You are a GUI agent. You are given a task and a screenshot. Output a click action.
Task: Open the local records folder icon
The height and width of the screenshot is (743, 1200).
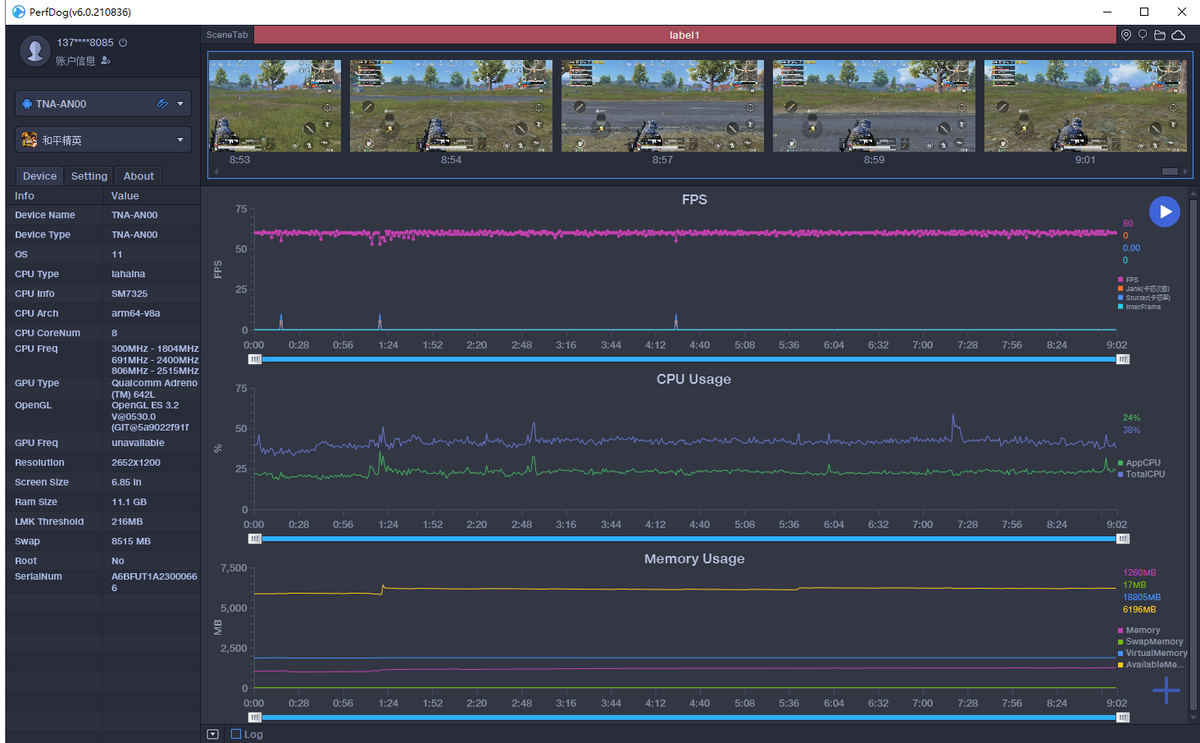pos(1160,35)
